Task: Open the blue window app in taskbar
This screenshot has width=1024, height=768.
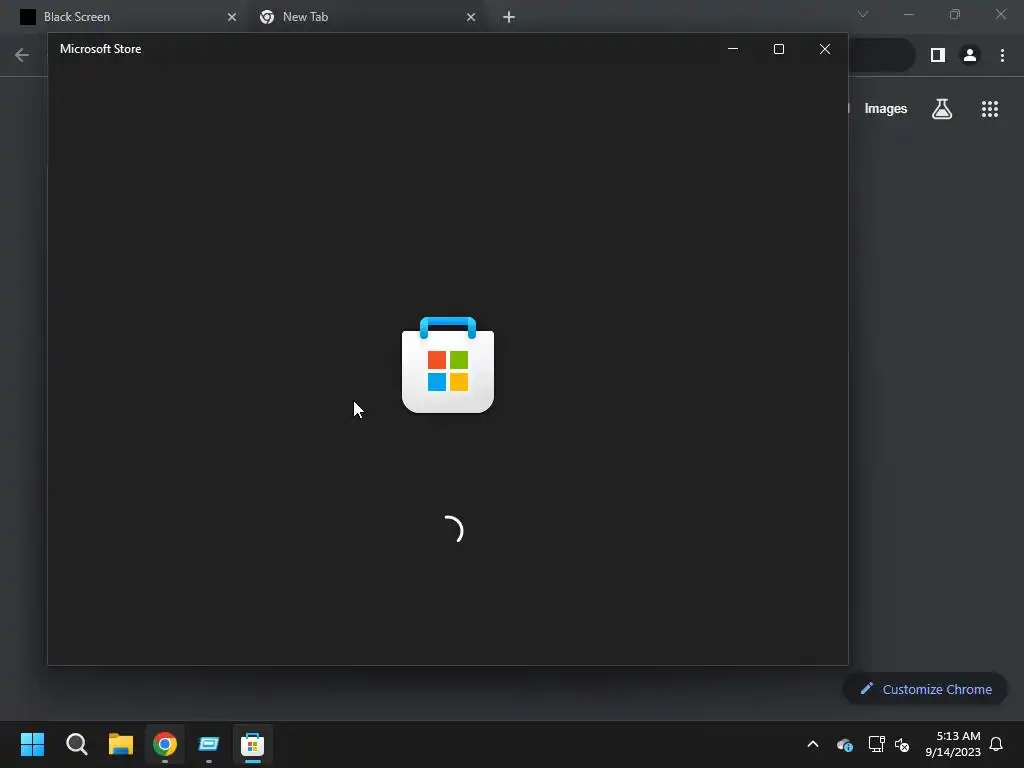Action: point(208,744)
